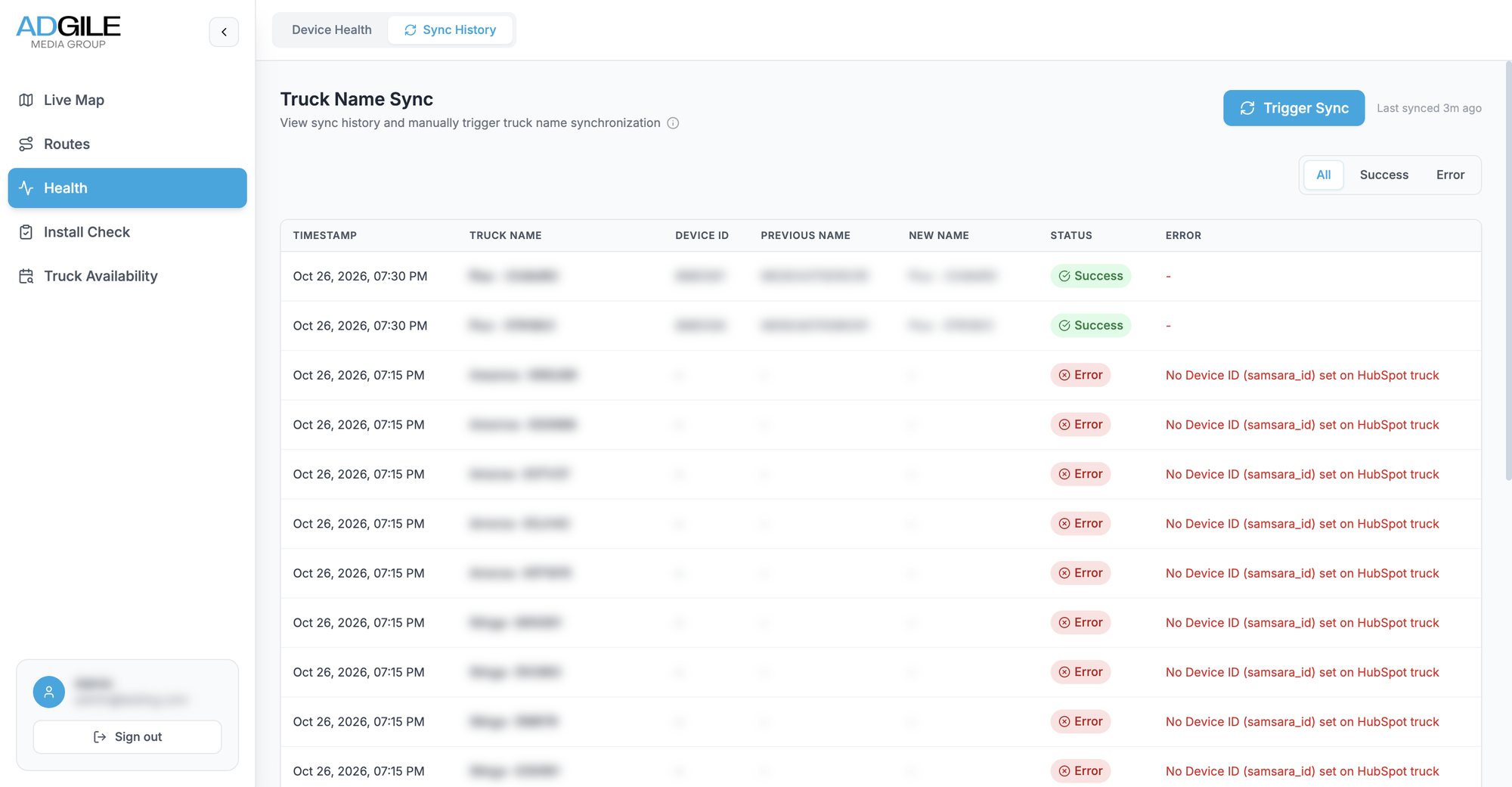Screen dimensions: 1512x787
Task: Click sync arrows icon on Sync History tab
Action: click(x=411, y=29)
